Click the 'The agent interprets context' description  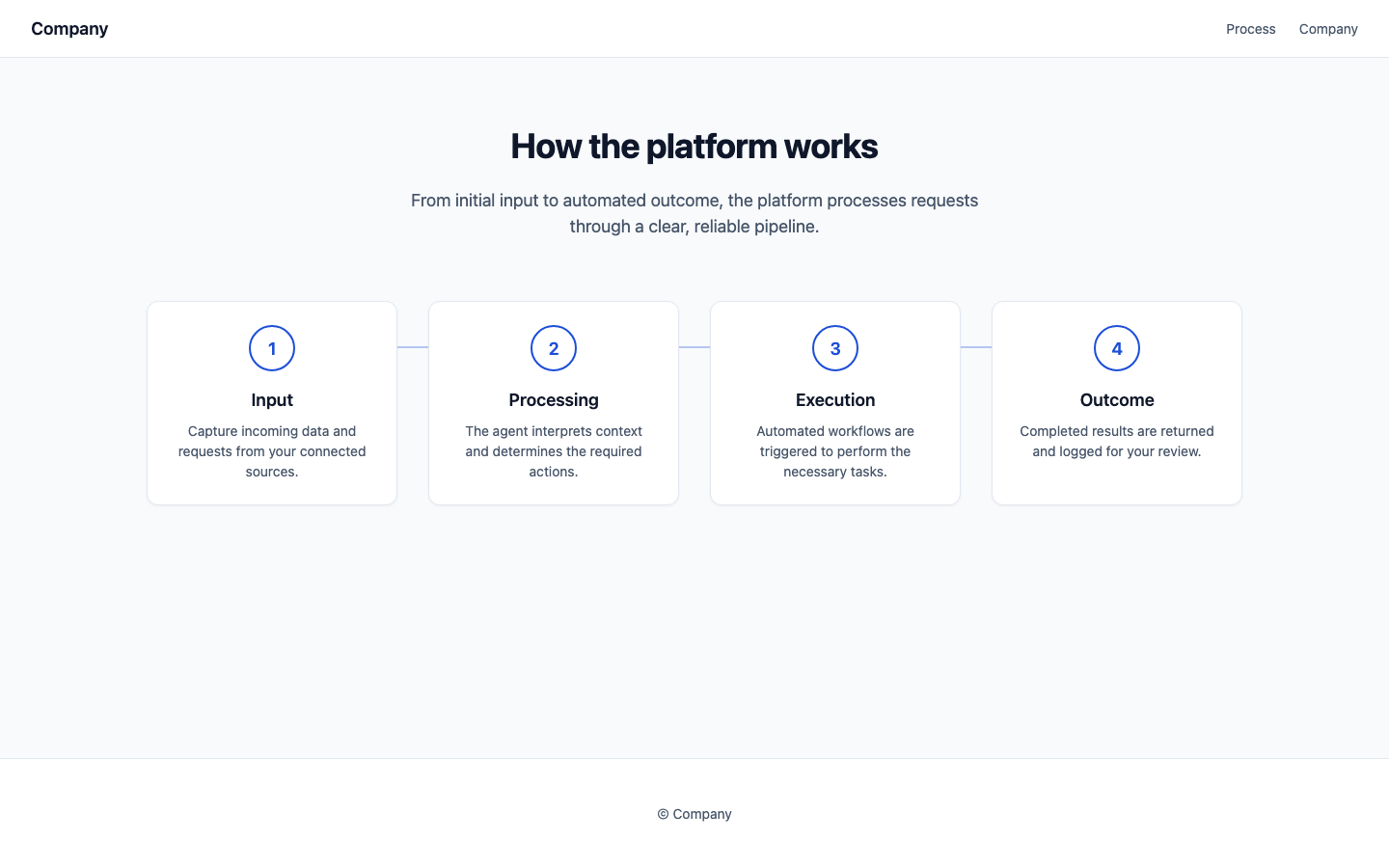[554, 451]
